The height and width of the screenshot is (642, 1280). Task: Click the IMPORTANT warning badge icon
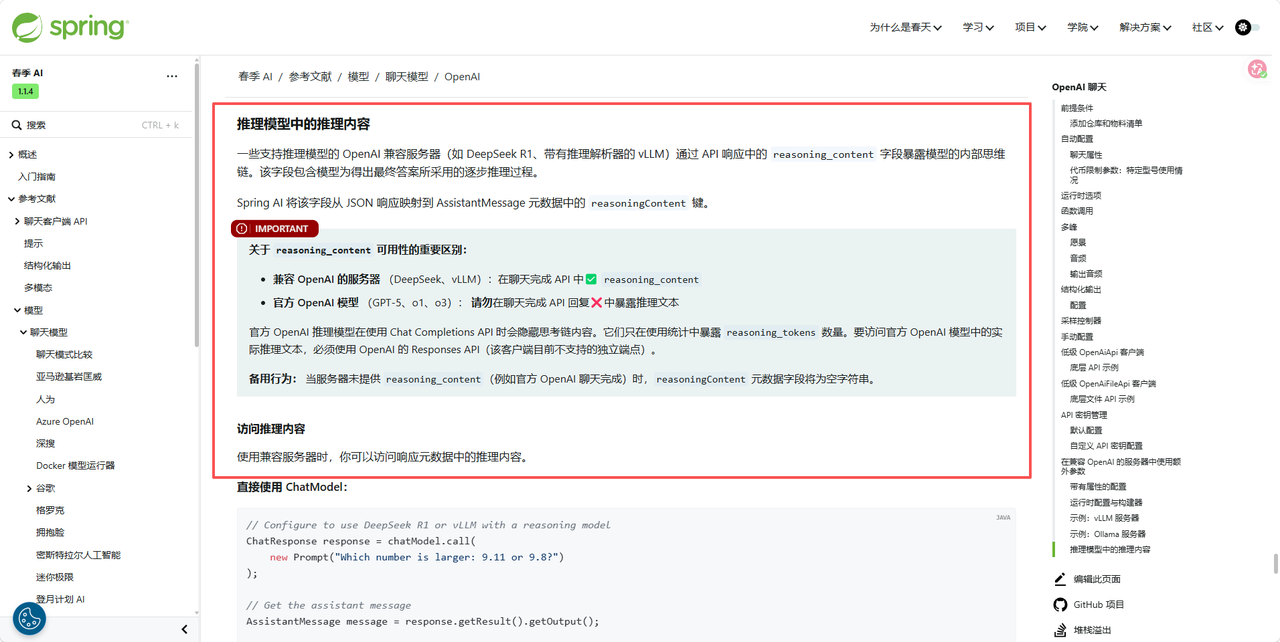point(241,229)
